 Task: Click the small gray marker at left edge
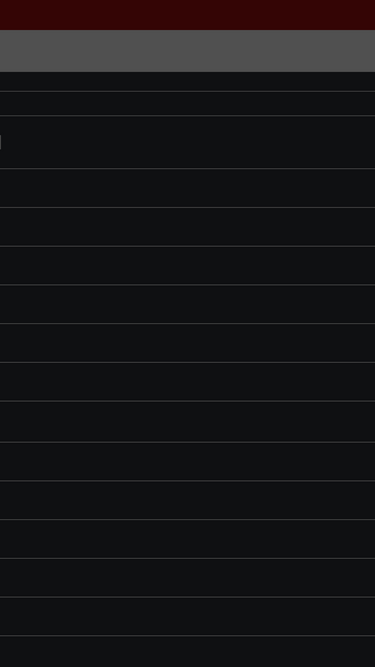coord(0,142)
